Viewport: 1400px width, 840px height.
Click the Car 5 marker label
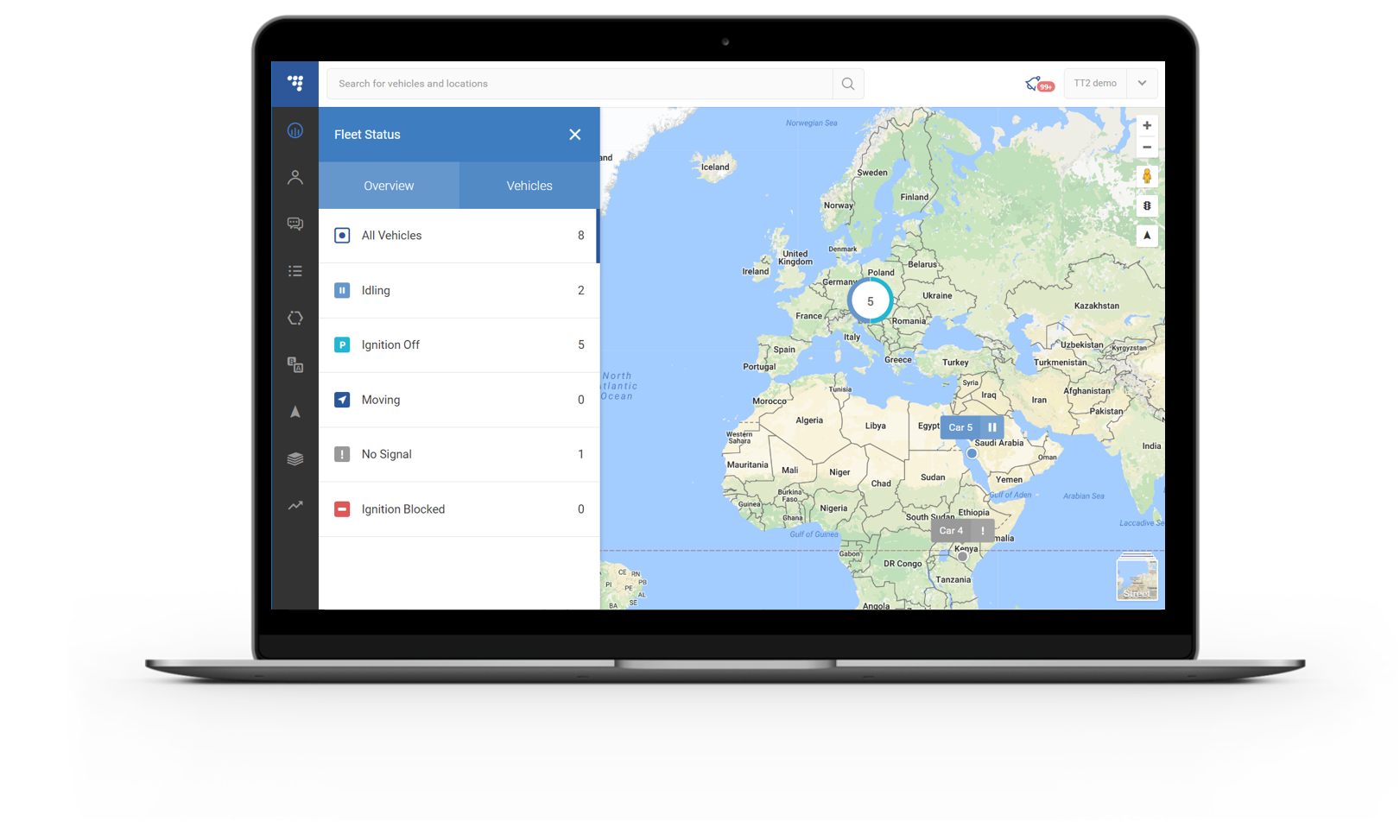tap(961, 427)
